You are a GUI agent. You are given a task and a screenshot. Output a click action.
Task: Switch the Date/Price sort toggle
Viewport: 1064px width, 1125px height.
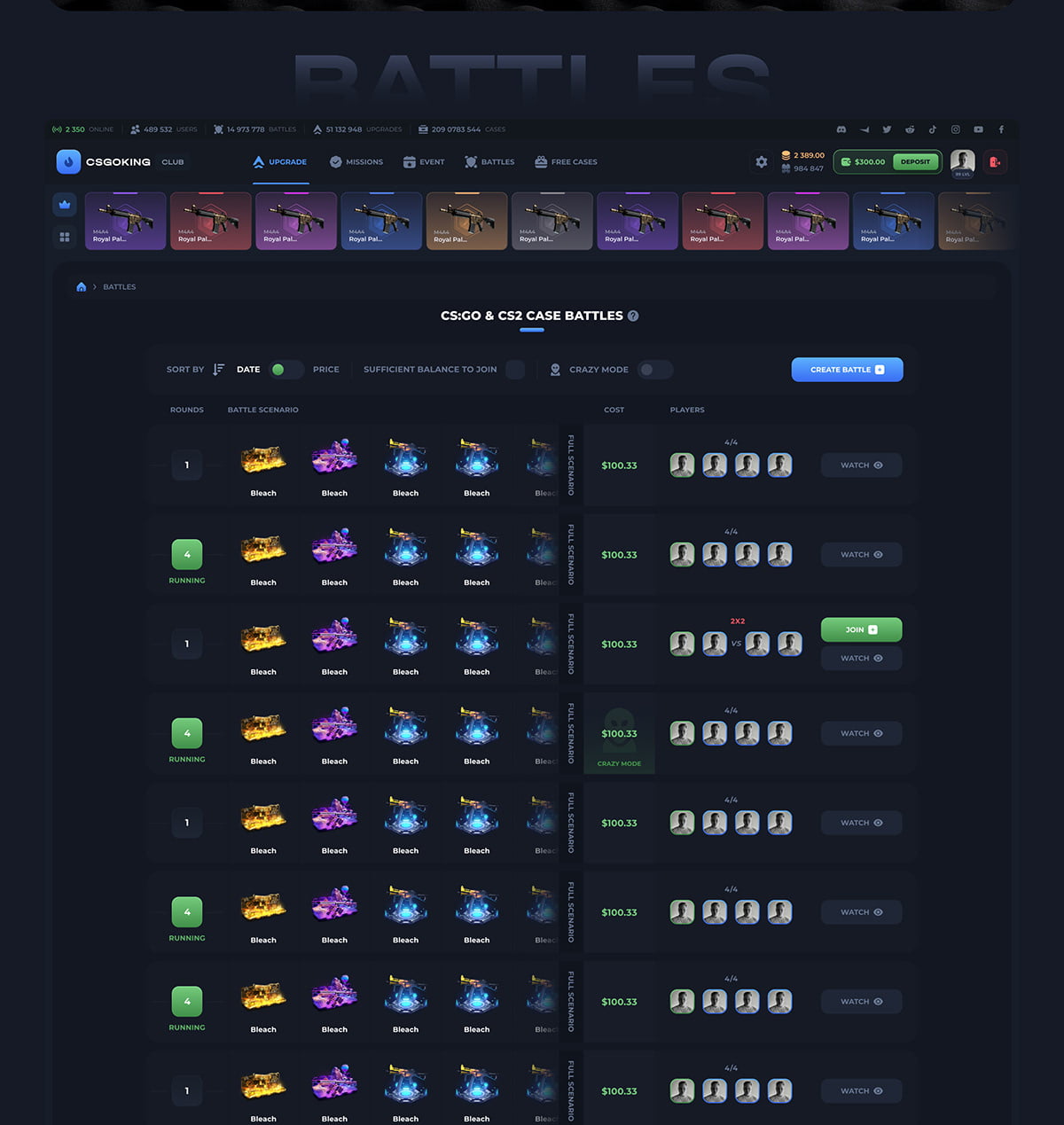pyautogui.click(x=286, y=370)
